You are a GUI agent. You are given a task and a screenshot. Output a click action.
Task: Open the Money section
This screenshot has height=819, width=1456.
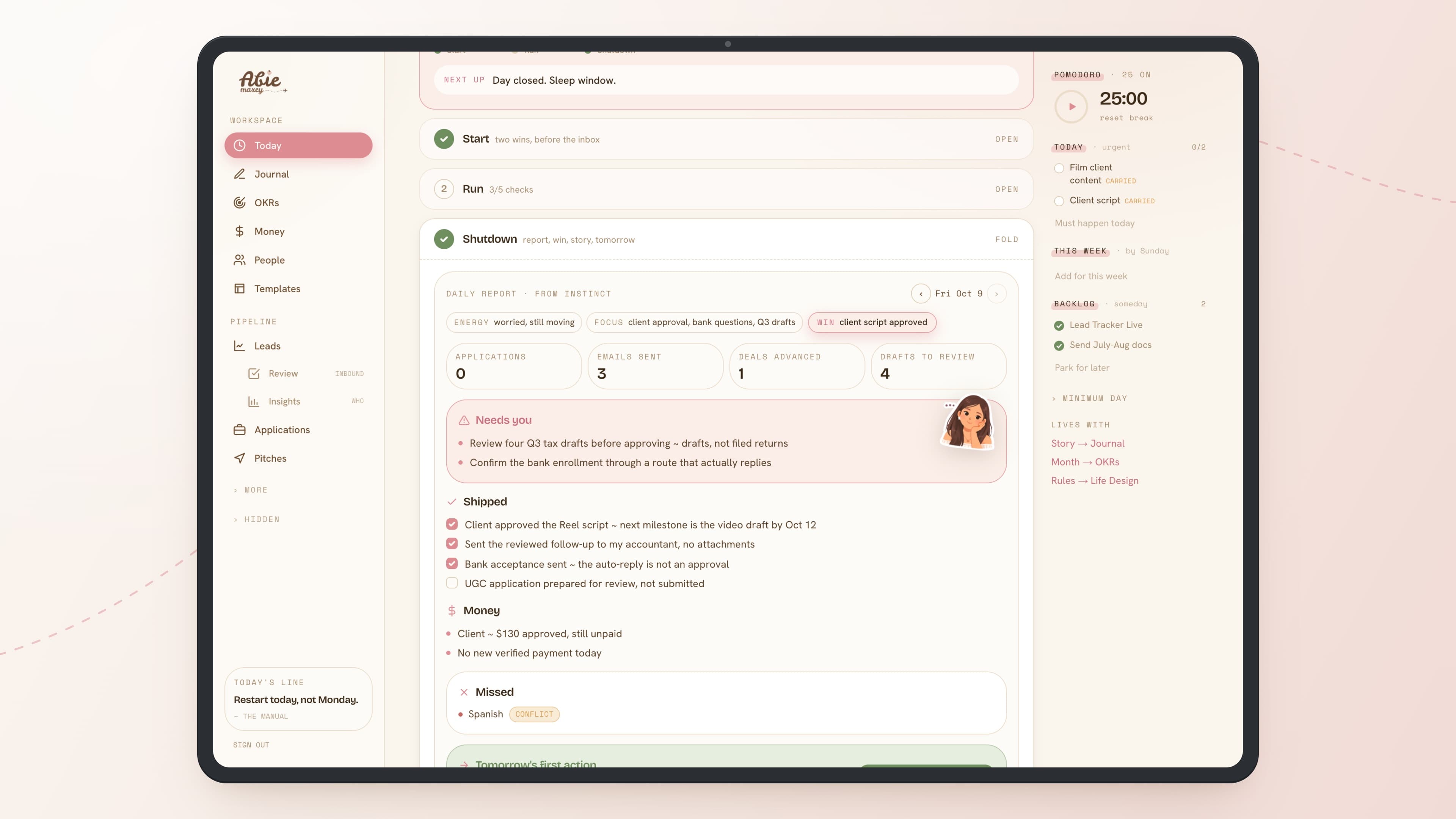[298, 231]
